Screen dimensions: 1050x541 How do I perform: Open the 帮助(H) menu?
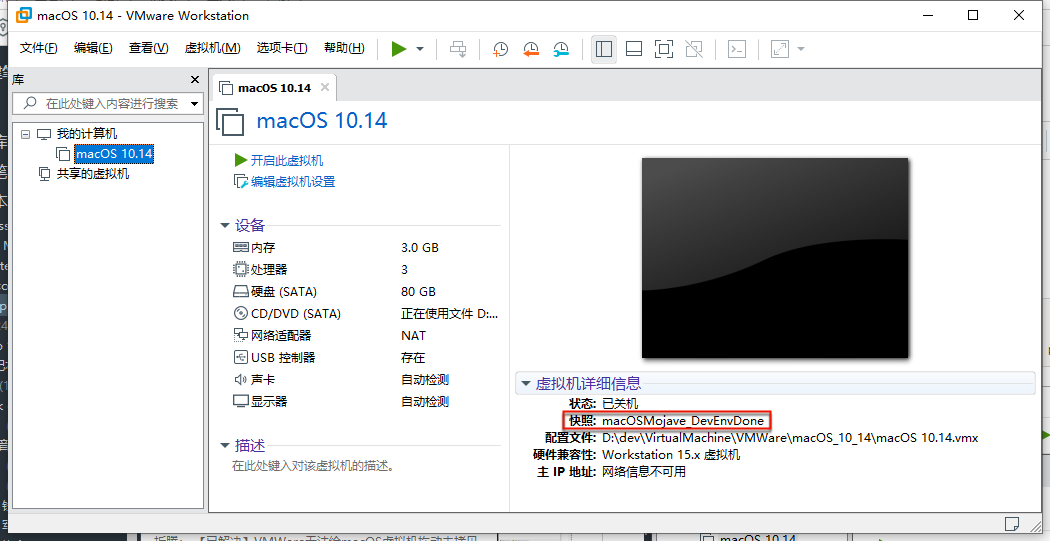[344, 48]
